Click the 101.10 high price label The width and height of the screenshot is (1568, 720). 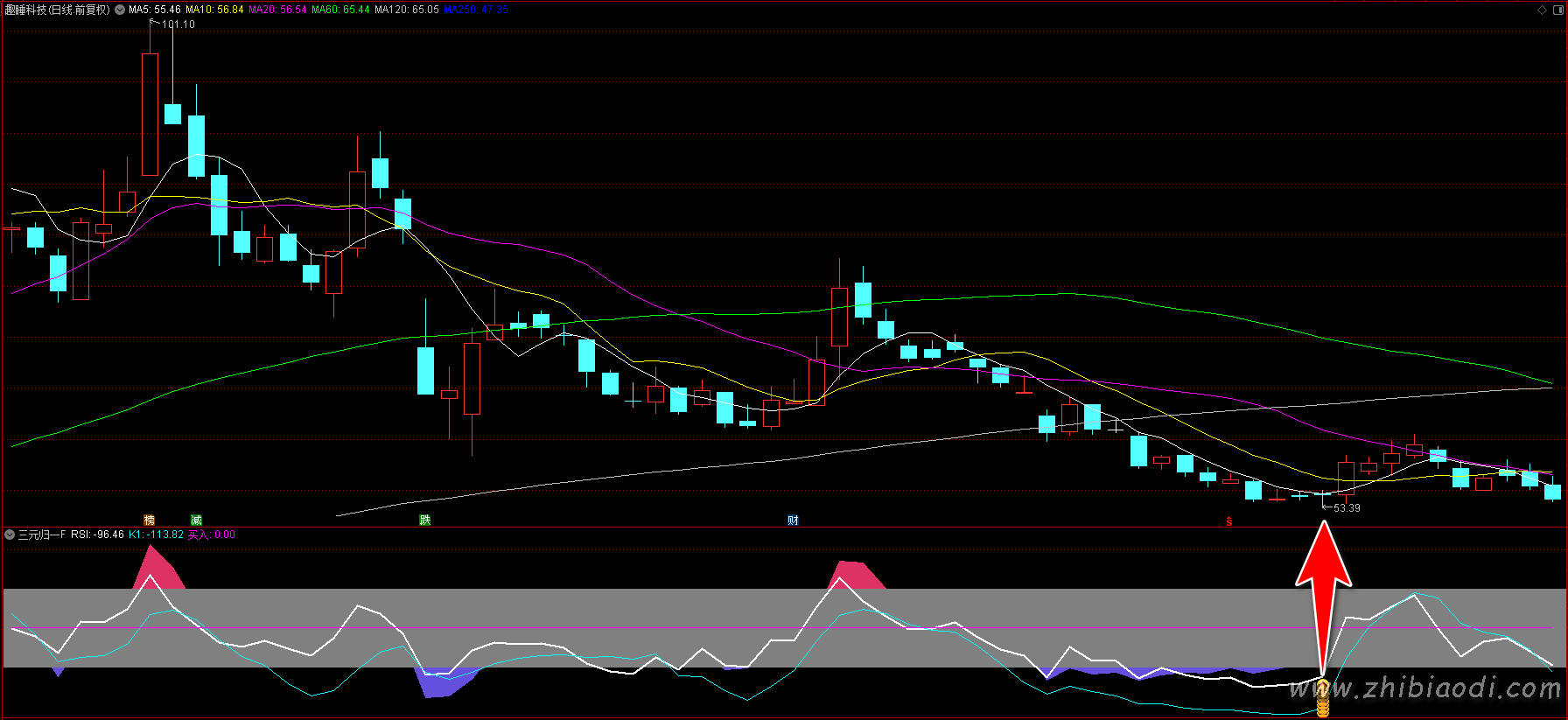(178, 24)
